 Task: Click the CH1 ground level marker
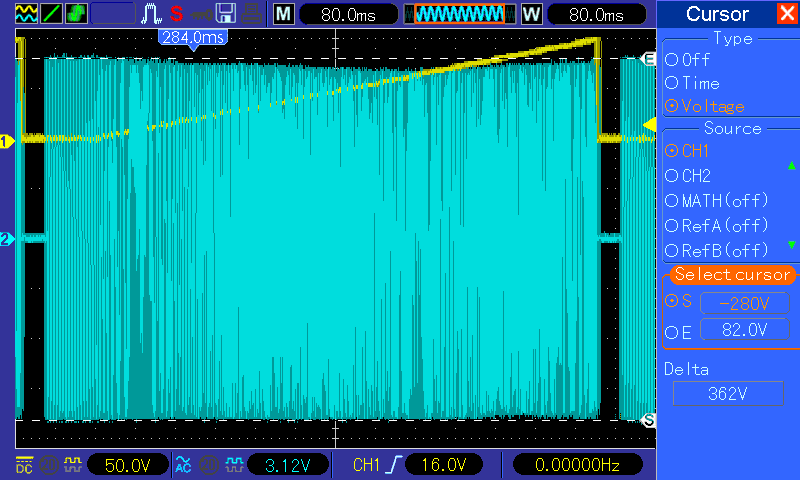7,141
